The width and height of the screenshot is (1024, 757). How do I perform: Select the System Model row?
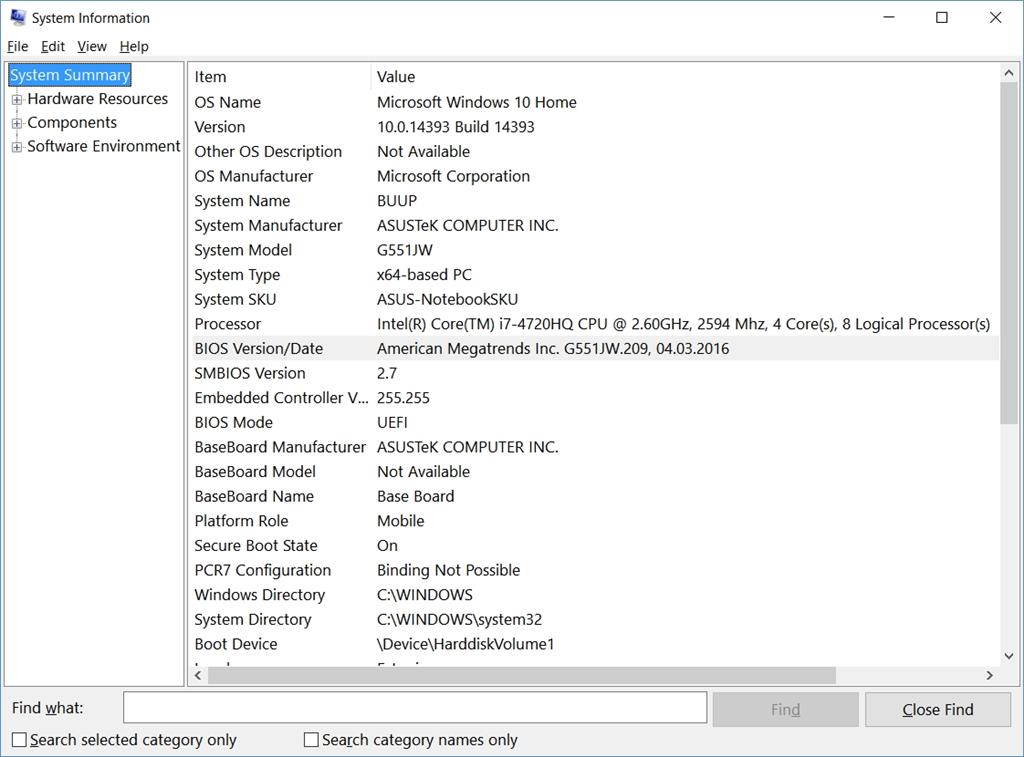(594, 250)
